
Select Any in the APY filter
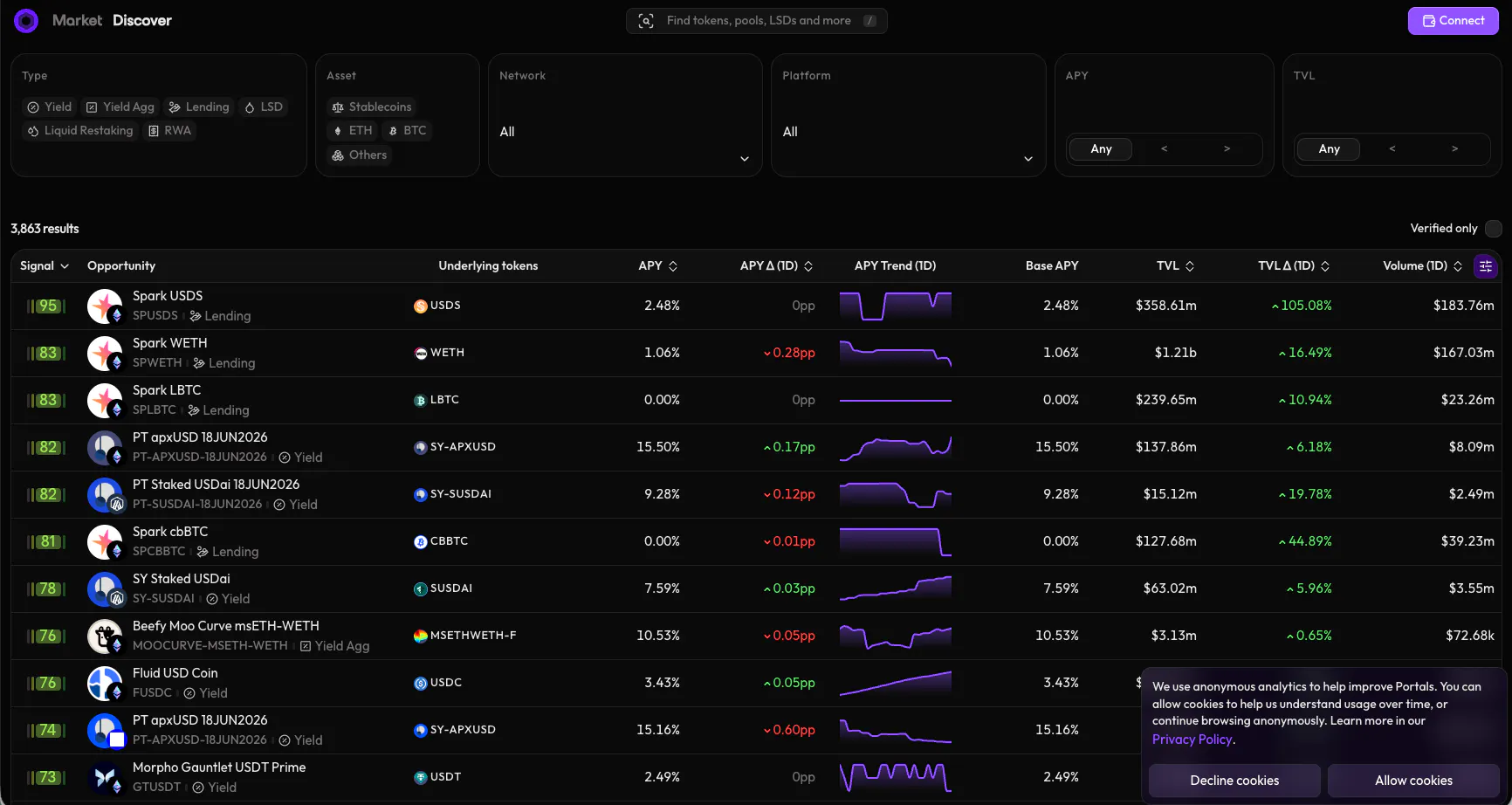[x=1101, y=149]
